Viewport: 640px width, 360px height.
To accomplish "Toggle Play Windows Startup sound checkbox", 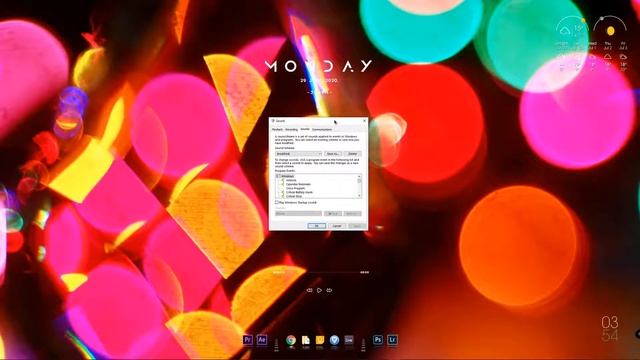I will [277, 202].
